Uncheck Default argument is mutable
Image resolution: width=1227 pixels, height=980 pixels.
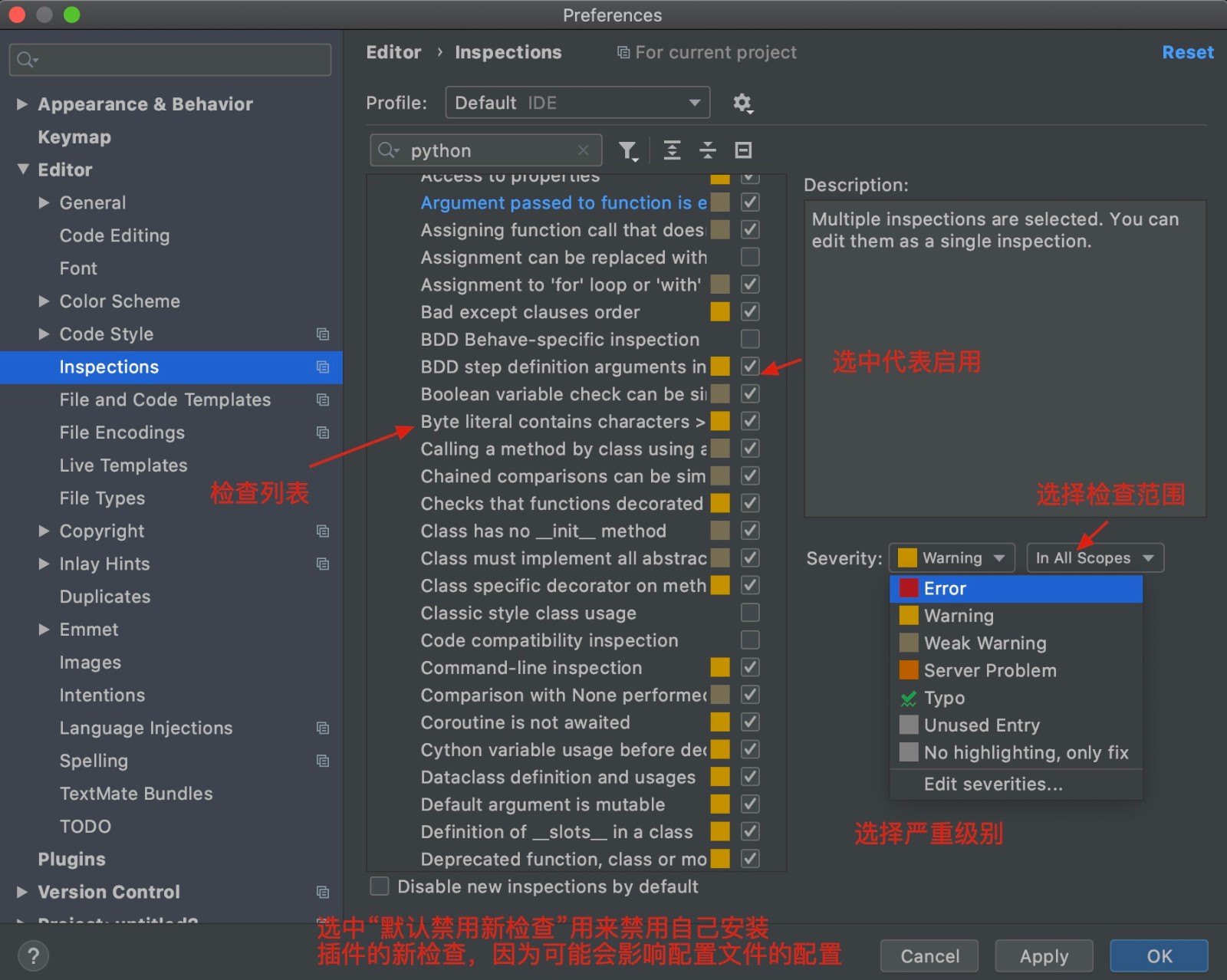pyautogui.click(x=750, y=804)
